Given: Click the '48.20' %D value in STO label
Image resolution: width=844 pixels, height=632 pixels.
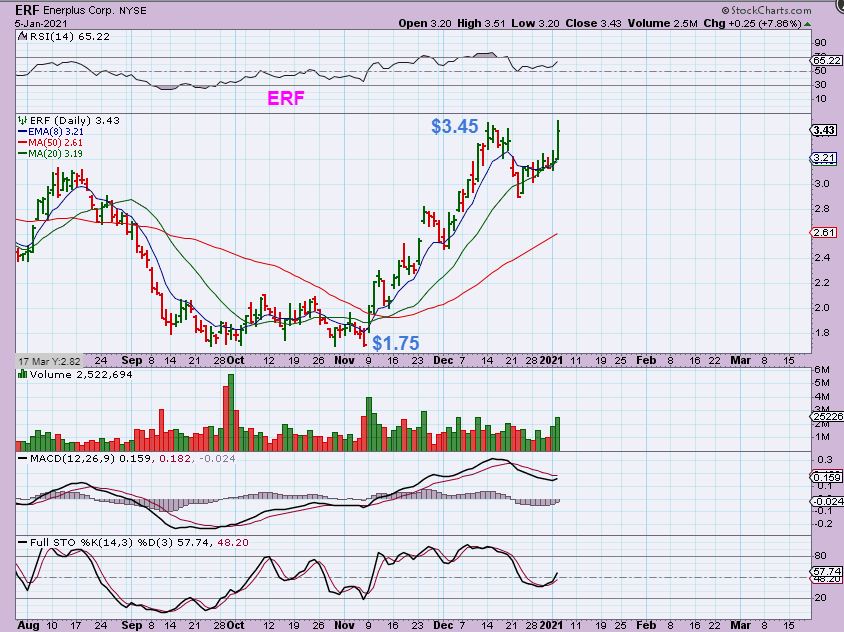Looking at the screenshot, I should (233, 543).
